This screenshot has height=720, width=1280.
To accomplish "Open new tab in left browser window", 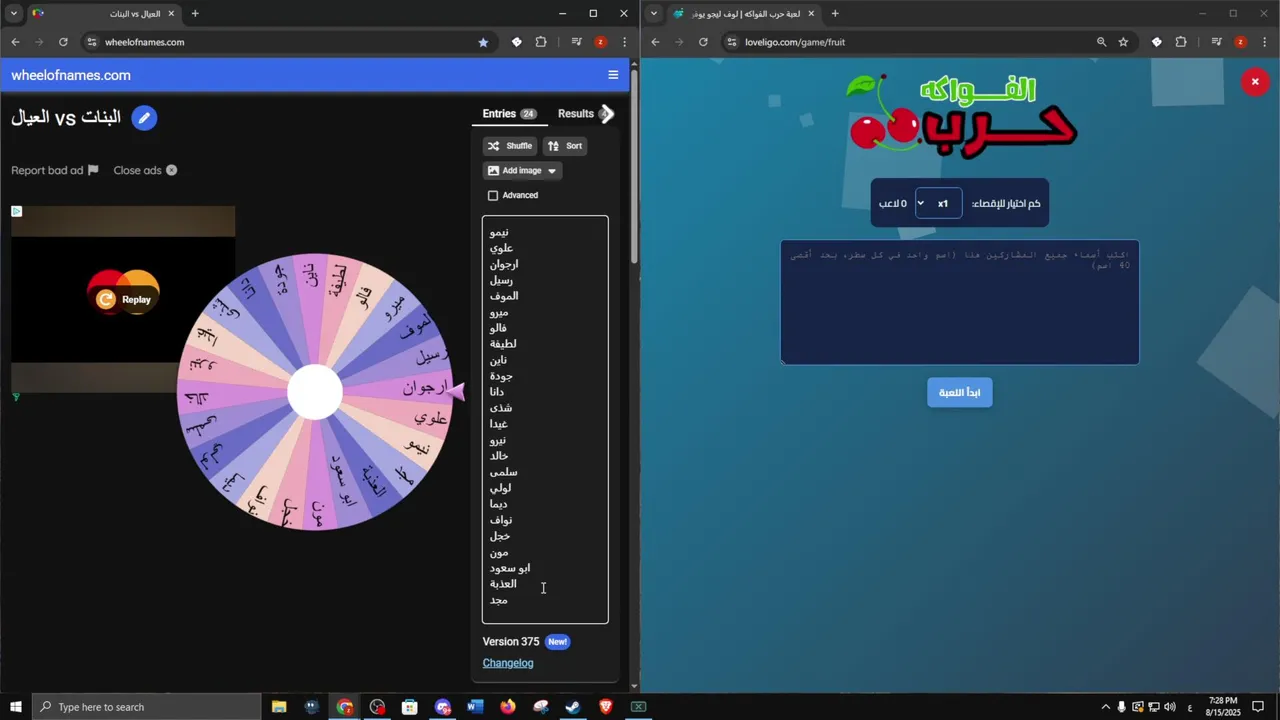I will 195,14.
